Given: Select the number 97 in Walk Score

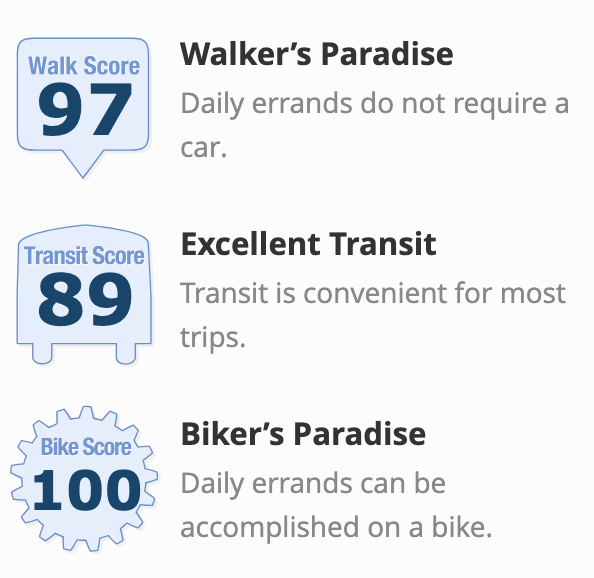Looking at the screenshot, I should (85, 110).
